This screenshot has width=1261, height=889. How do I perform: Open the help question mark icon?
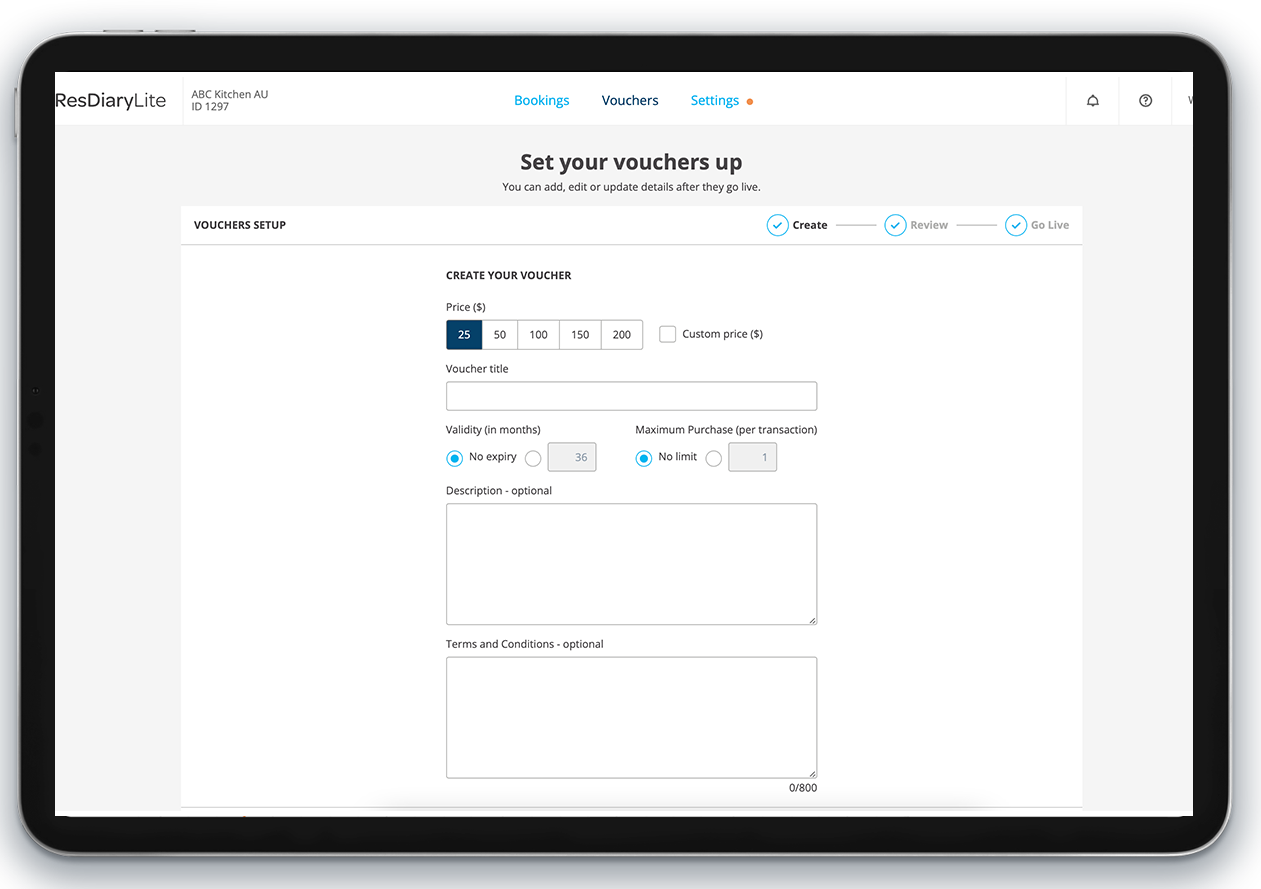1145,101
